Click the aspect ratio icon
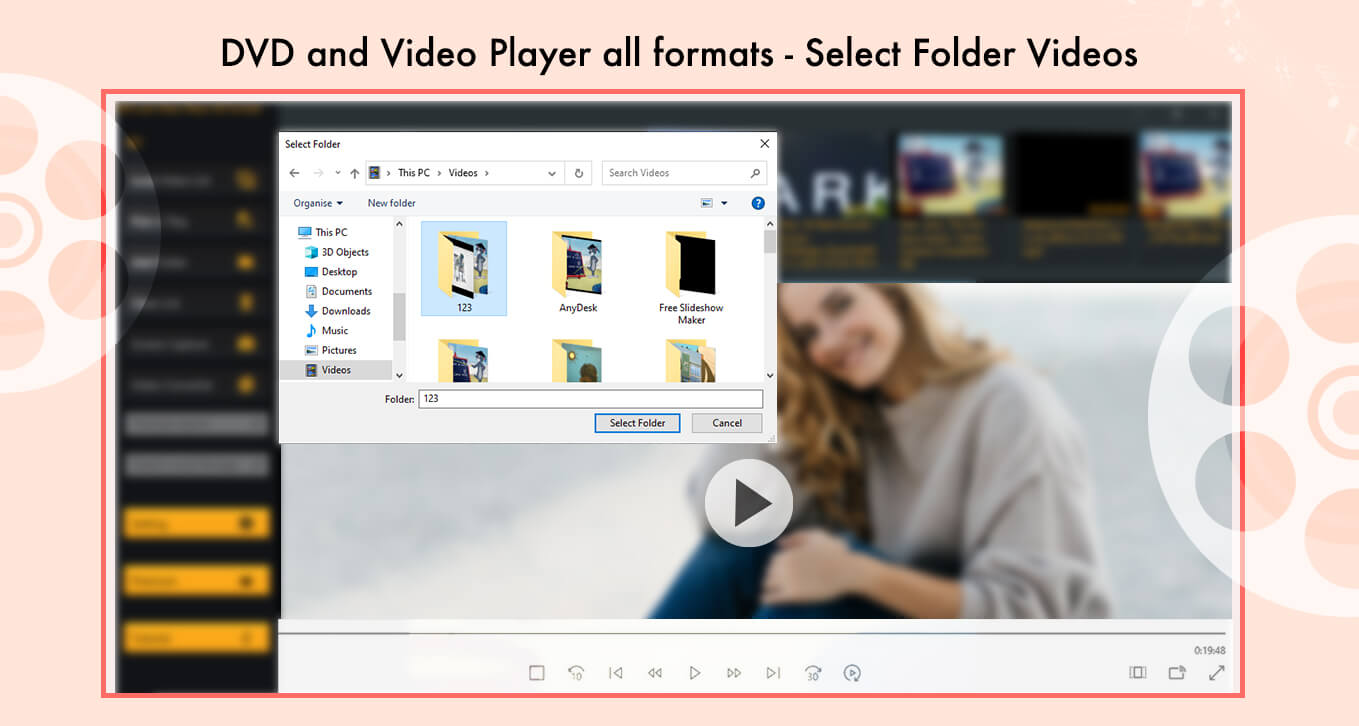The image size is (1359, 726). tap(1138, 673)
